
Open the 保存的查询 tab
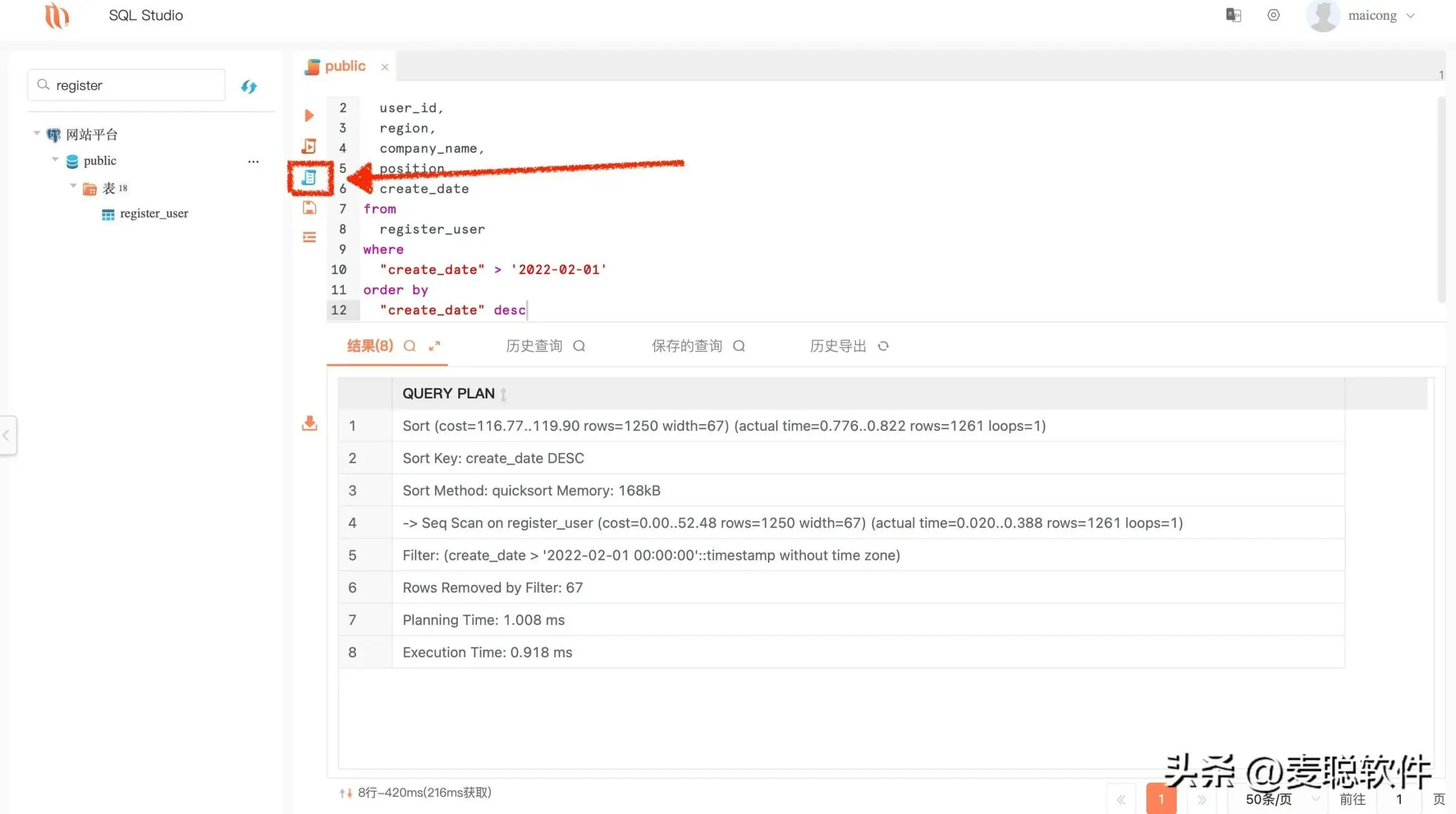coord(686,346)
